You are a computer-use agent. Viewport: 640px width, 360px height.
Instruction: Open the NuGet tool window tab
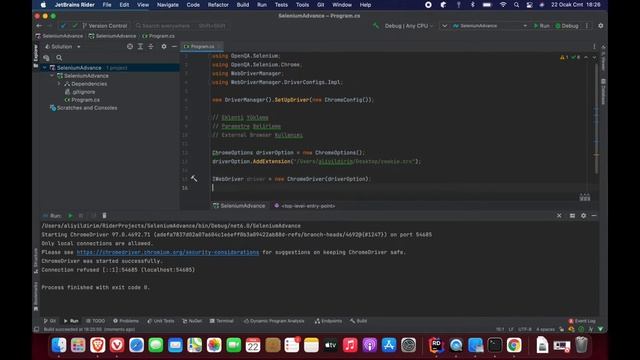192,321
